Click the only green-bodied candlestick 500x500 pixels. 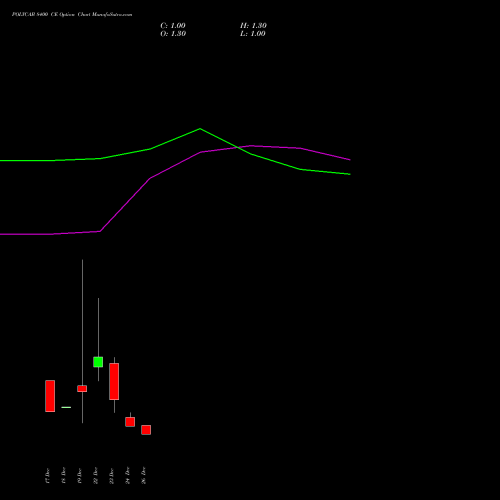[98, 362]
